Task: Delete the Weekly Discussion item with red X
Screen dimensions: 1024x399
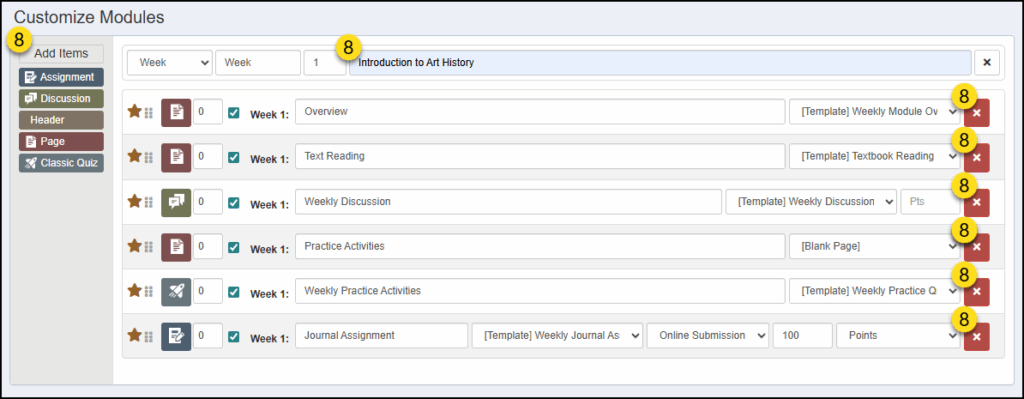Action: (x=976, y=202)
